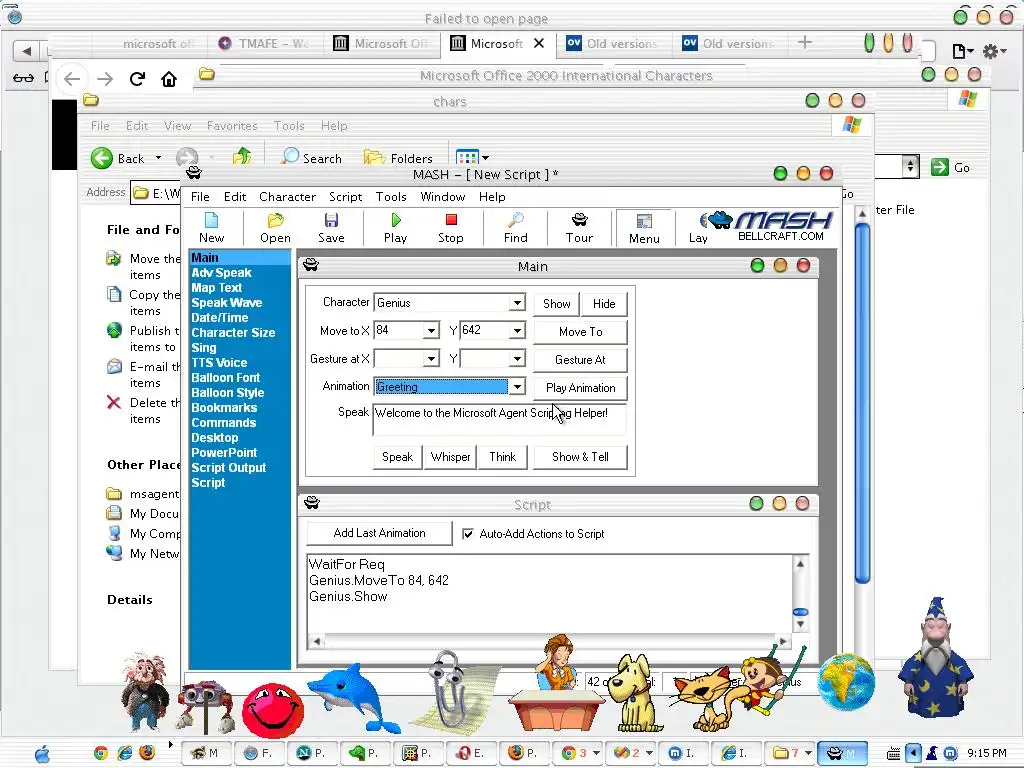Expand the Animation dropdown showing Greeting
The image size is (1024, 768).
click(517, 387)
